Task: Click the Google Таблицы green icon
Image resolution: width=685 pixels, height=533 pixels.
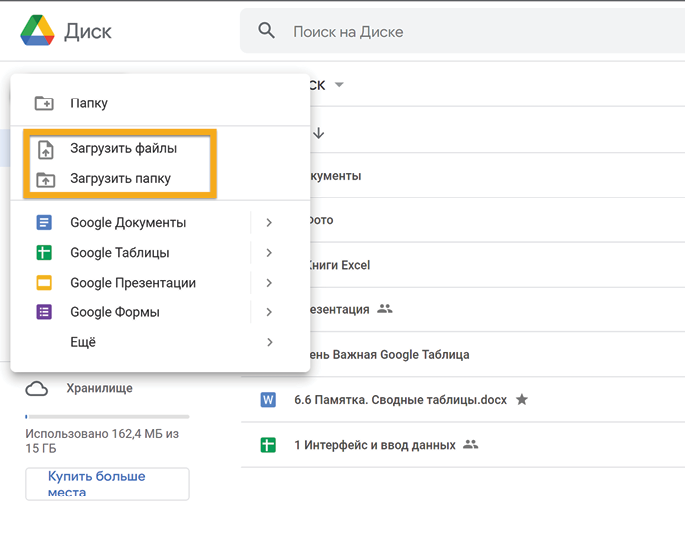Action: click(44, 253)
